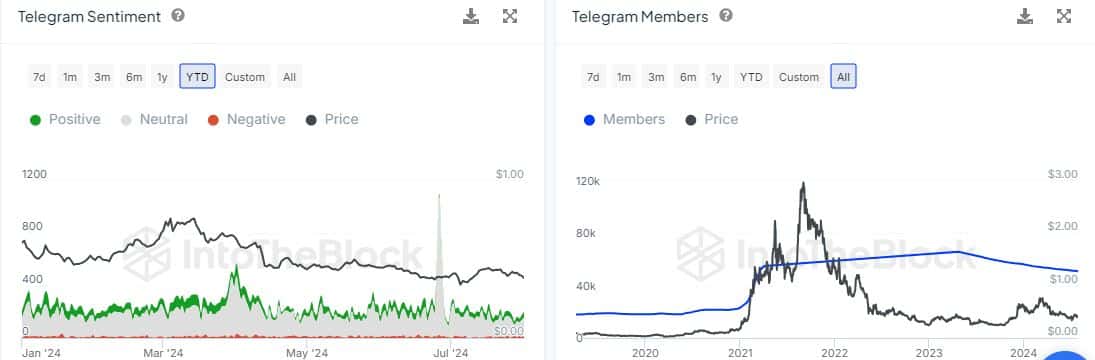Screen dimensions: 1095x360
Task: Toggle the Negative series in sentiment legend
Action: [x=247, y=119]
